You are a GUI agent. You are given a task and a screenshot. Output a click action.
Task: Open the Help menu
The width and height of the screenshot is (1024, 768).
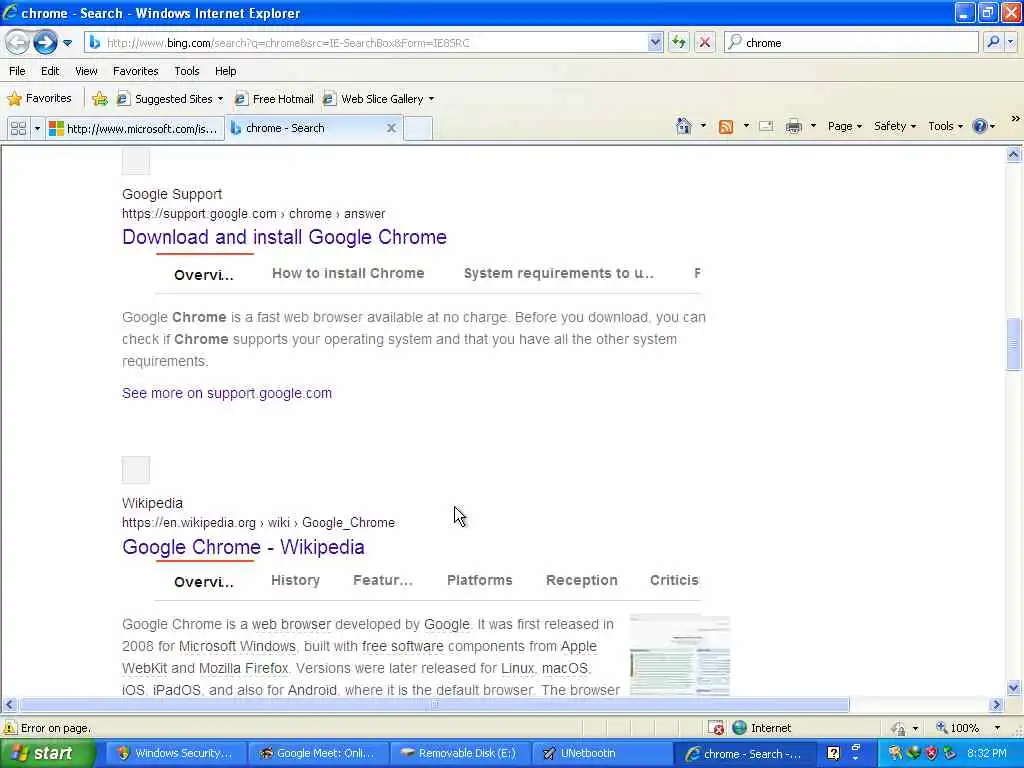[x=225, y=71]
